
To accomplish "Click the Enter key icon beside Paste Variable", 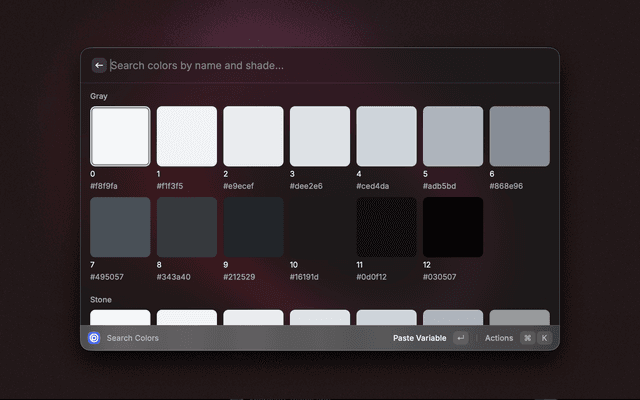I will point(461,338).
